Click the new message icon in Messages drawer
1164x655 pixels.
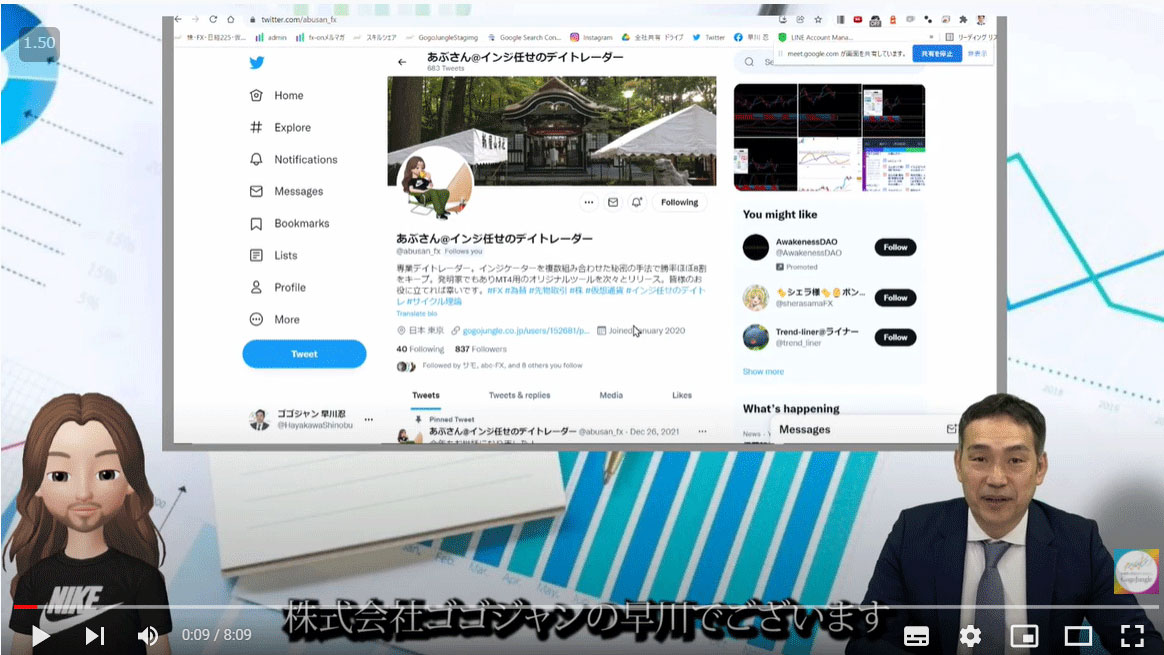pos(951,428)
